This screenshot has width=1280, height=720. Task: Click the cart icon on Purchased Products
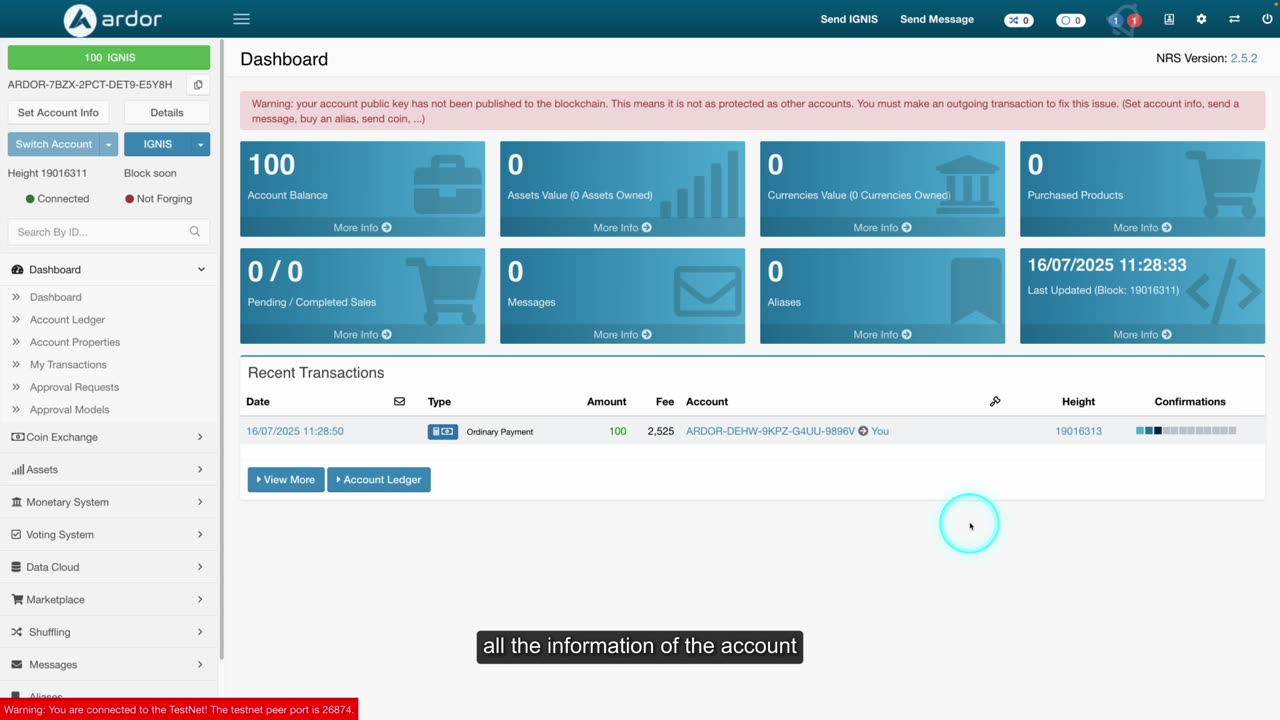pos(1225,184)
